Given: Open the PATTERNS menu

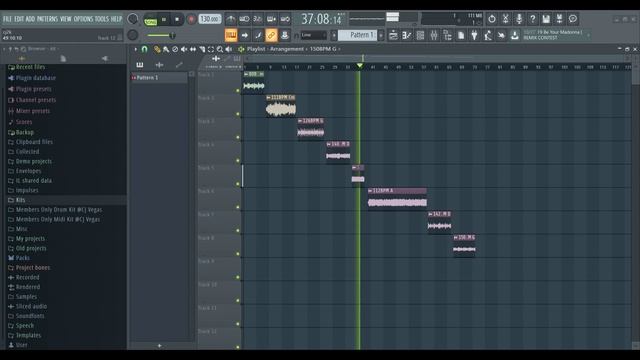Looking at the screenshot, I should (x=47, y=19).
